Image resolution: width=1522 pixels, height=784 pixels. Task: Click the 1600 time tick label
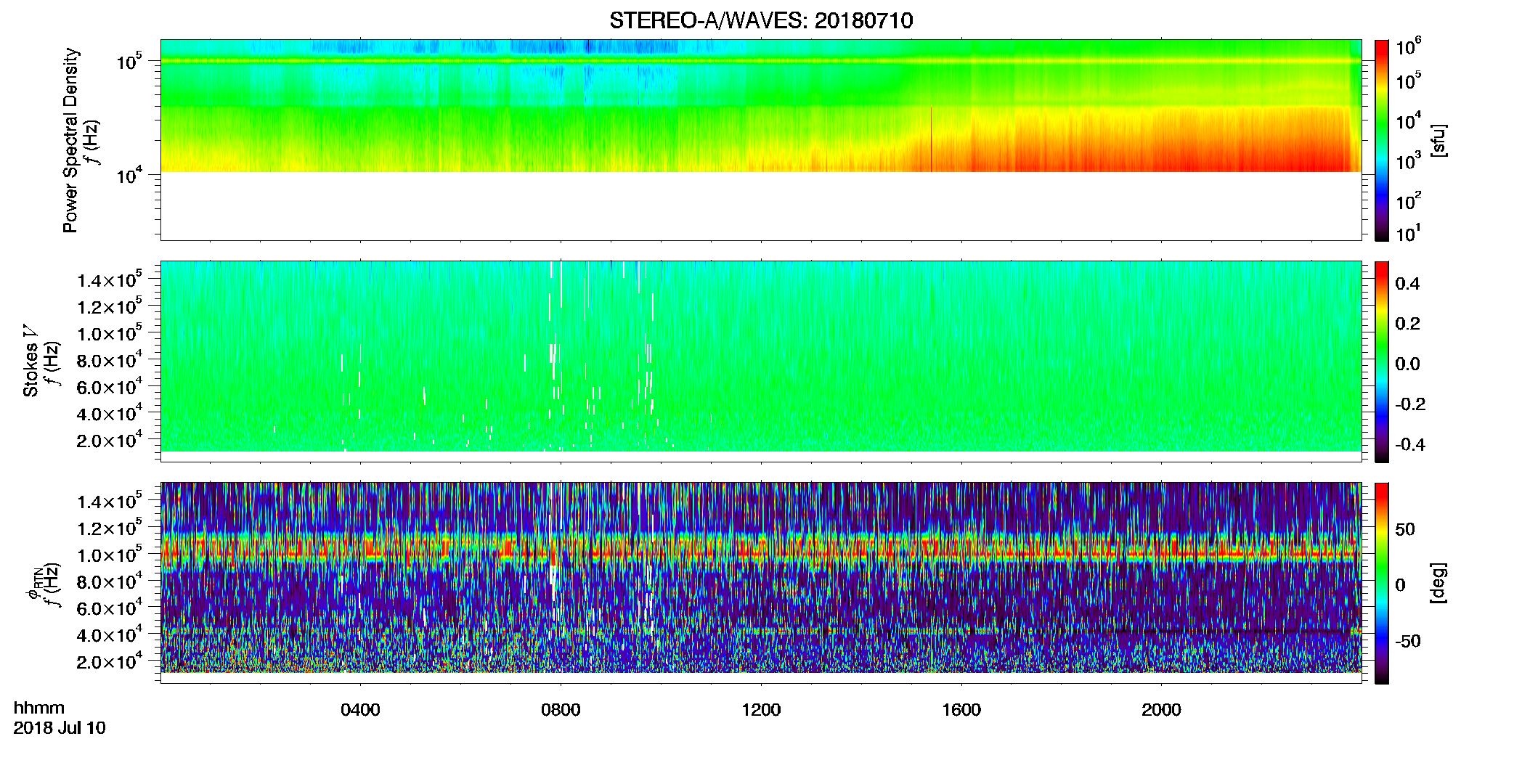[961, 709]
